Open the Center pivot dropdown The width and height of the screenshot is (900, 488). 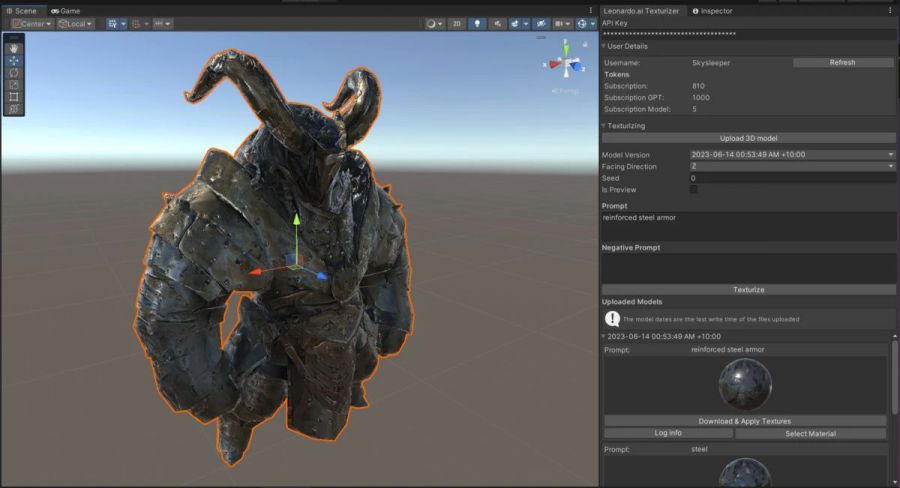click(32, 24)
